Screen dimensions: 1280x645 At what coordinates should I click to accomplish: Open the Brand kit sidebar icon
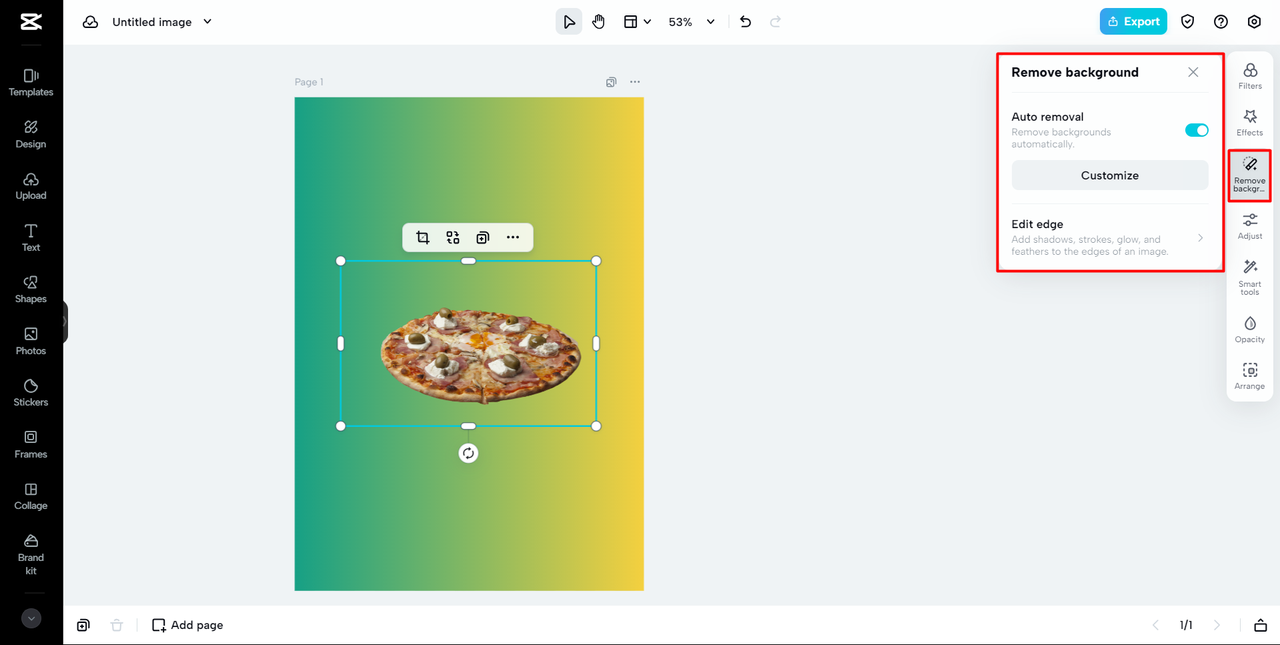coord(31,553)
